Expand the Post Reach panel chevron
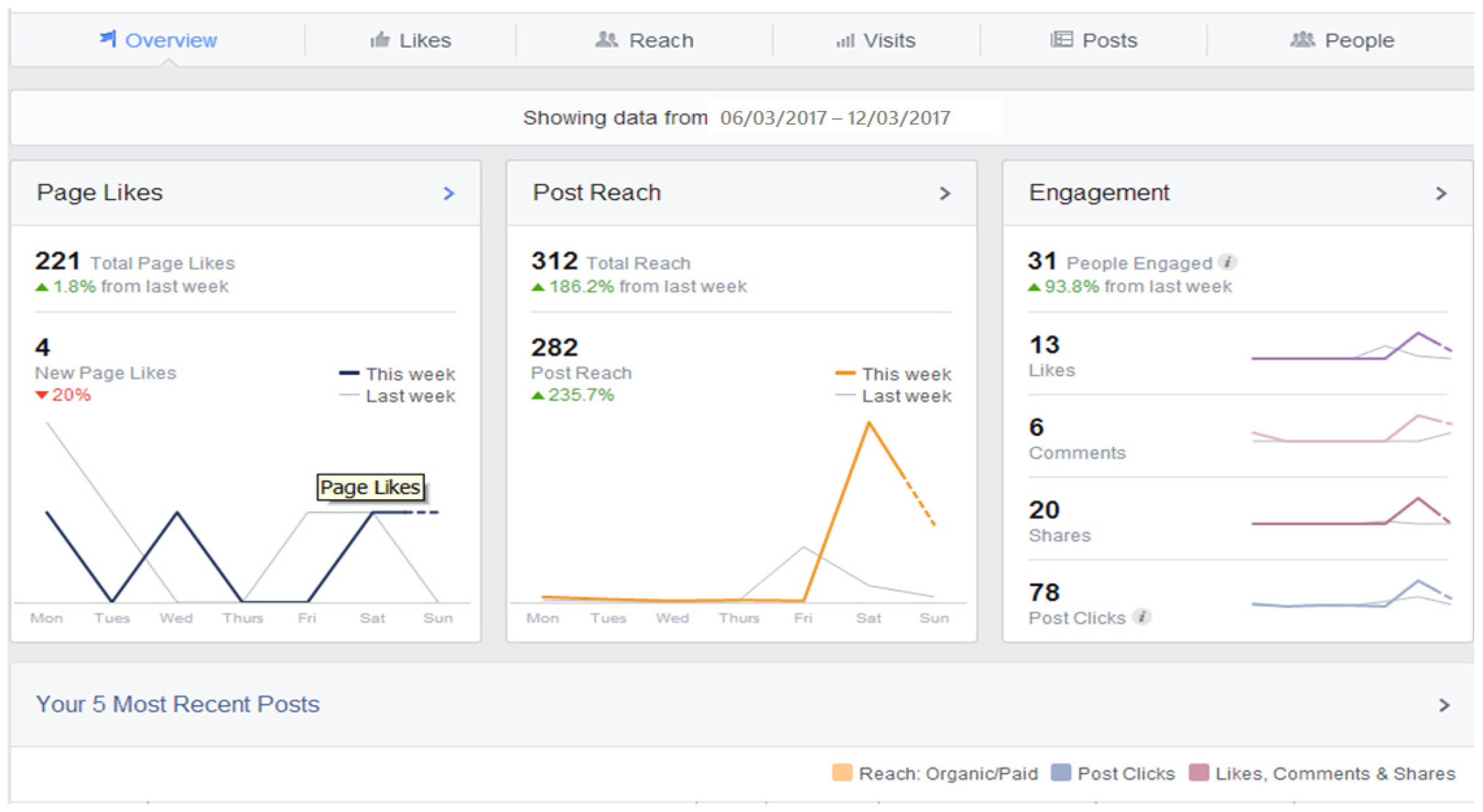The height and width of the screenshot is (812, 1483). [x=945, y=193]
